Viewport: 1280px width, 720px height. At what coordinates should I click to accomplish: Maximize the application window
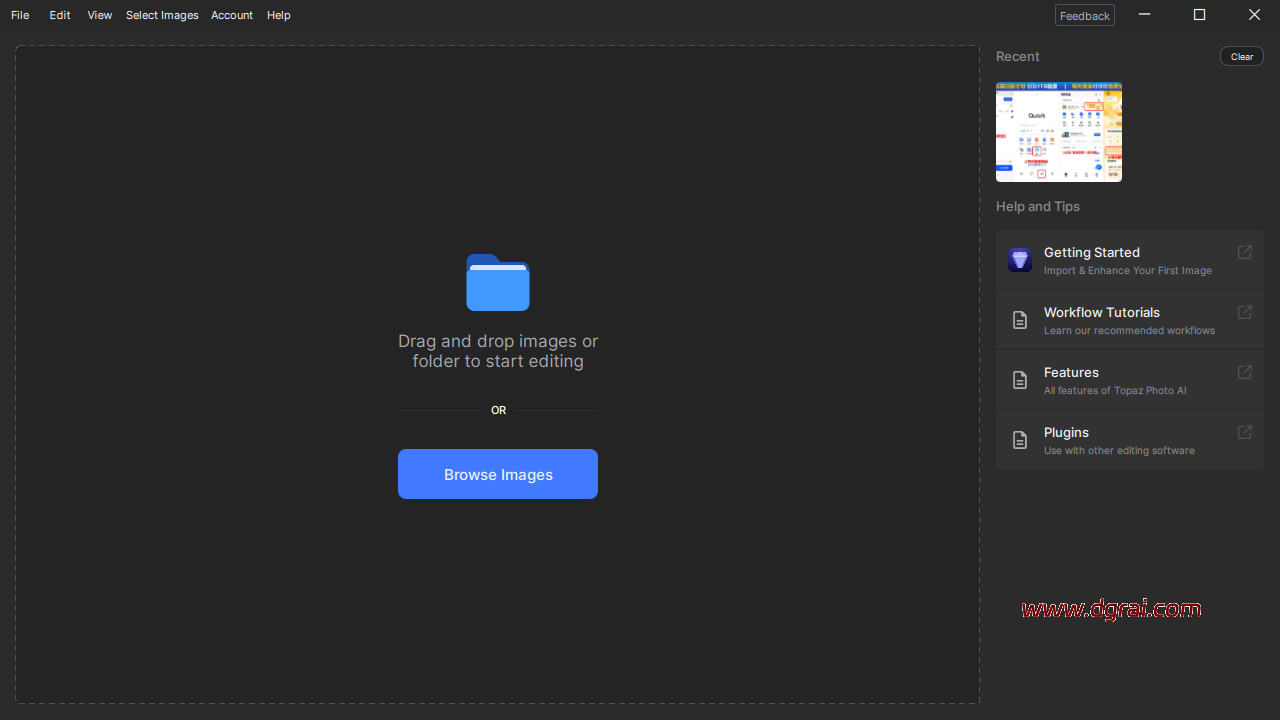[1199, 15]
